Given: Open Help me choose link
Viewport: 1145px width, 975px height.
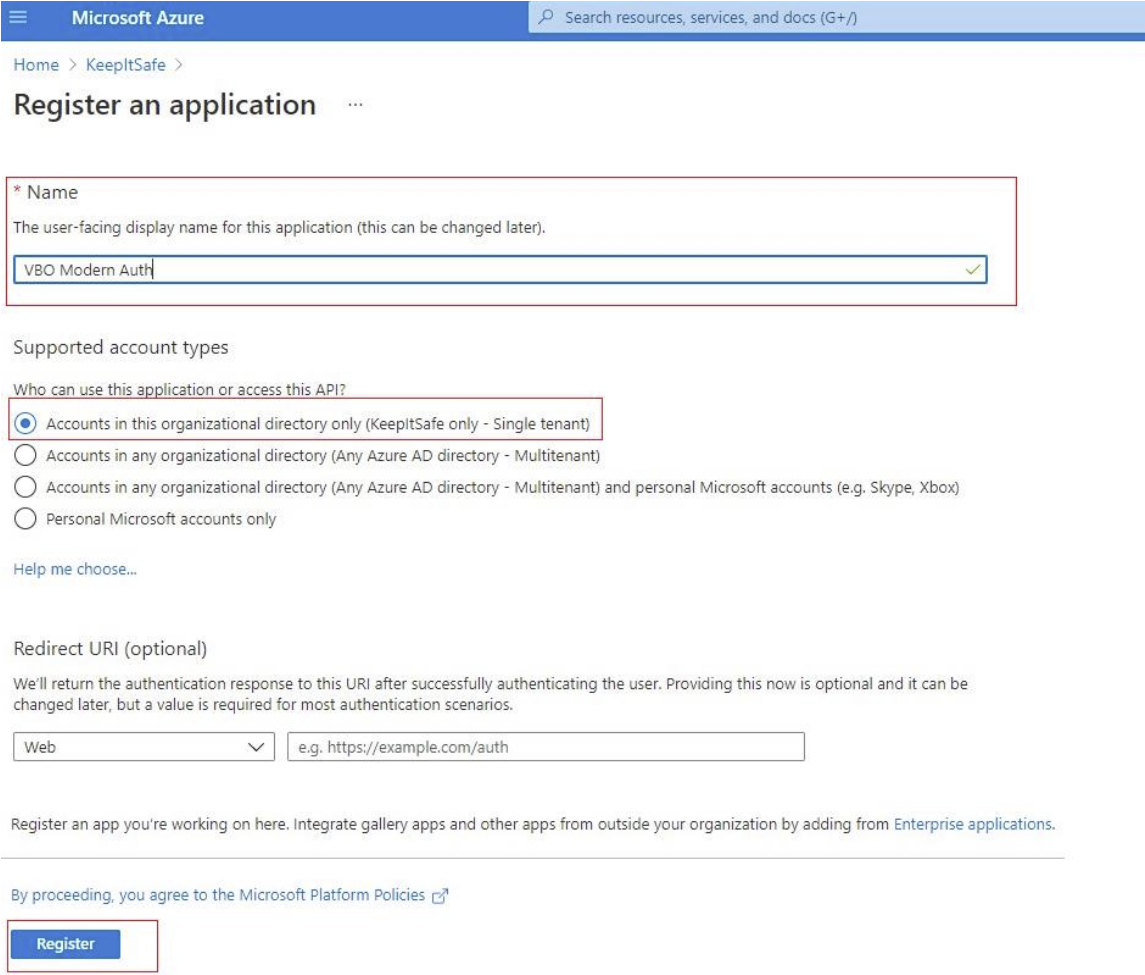Looking at the screenshot, I should [x=75, y=569].
